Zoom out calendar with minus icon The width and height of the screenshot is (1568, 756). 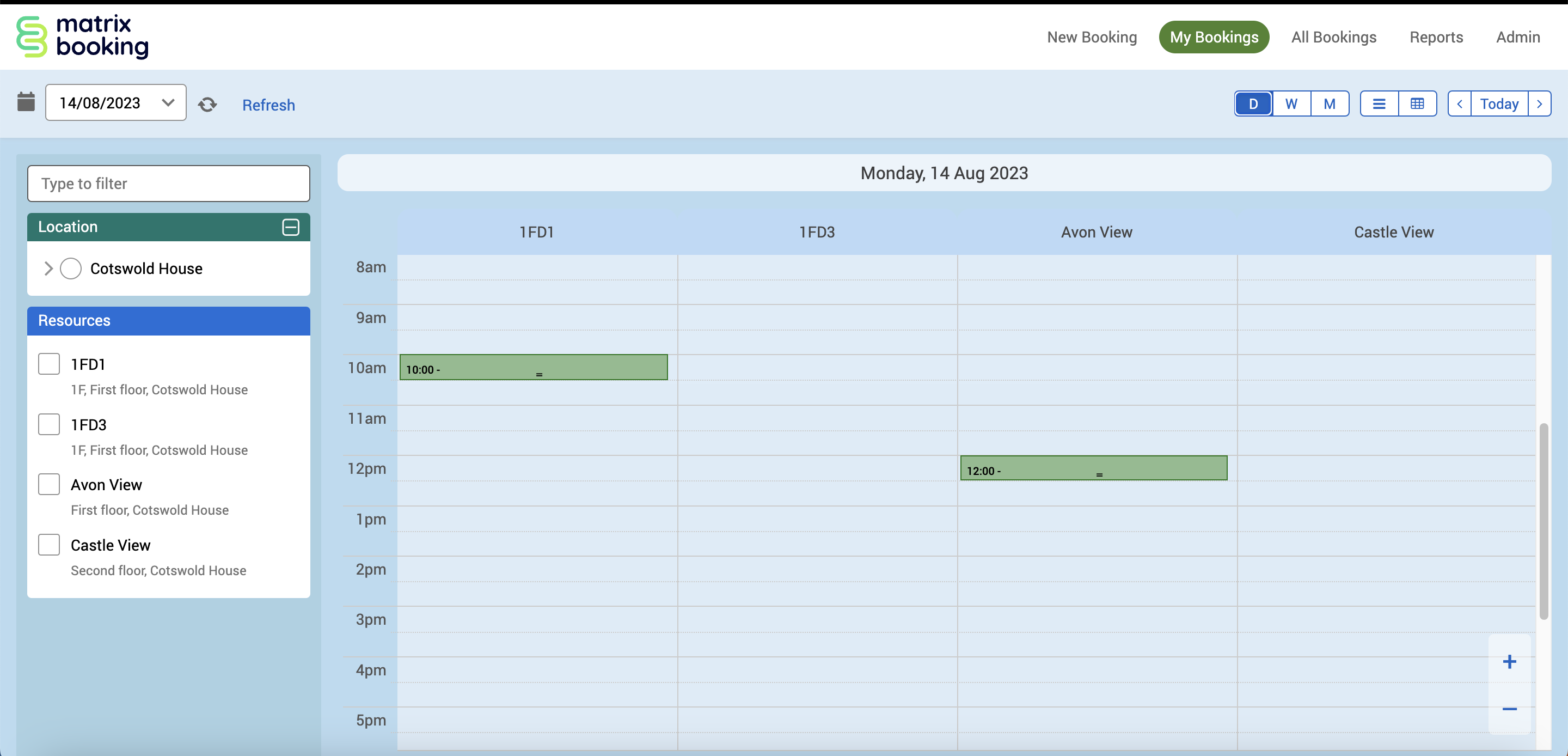1509,709
